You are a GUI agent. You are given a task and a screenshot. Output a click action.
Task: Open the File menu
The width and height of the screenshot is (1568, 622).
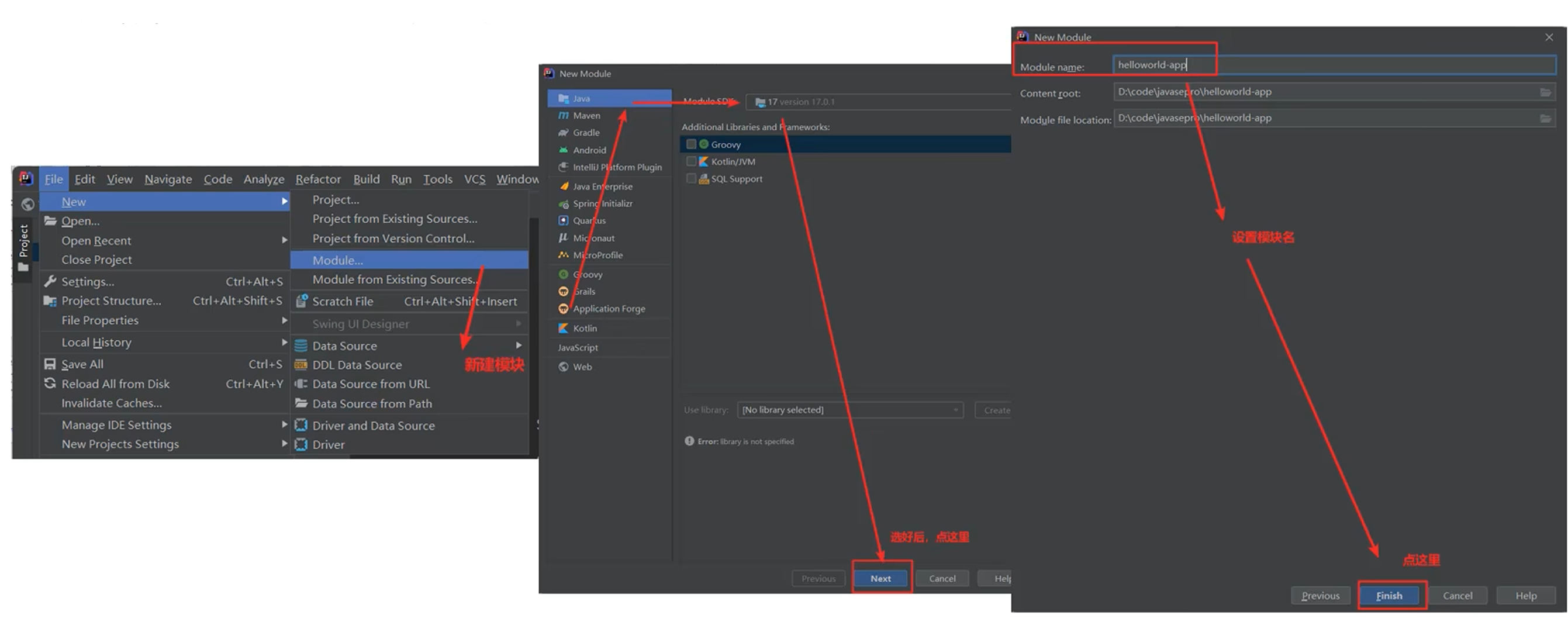point(54,179)
